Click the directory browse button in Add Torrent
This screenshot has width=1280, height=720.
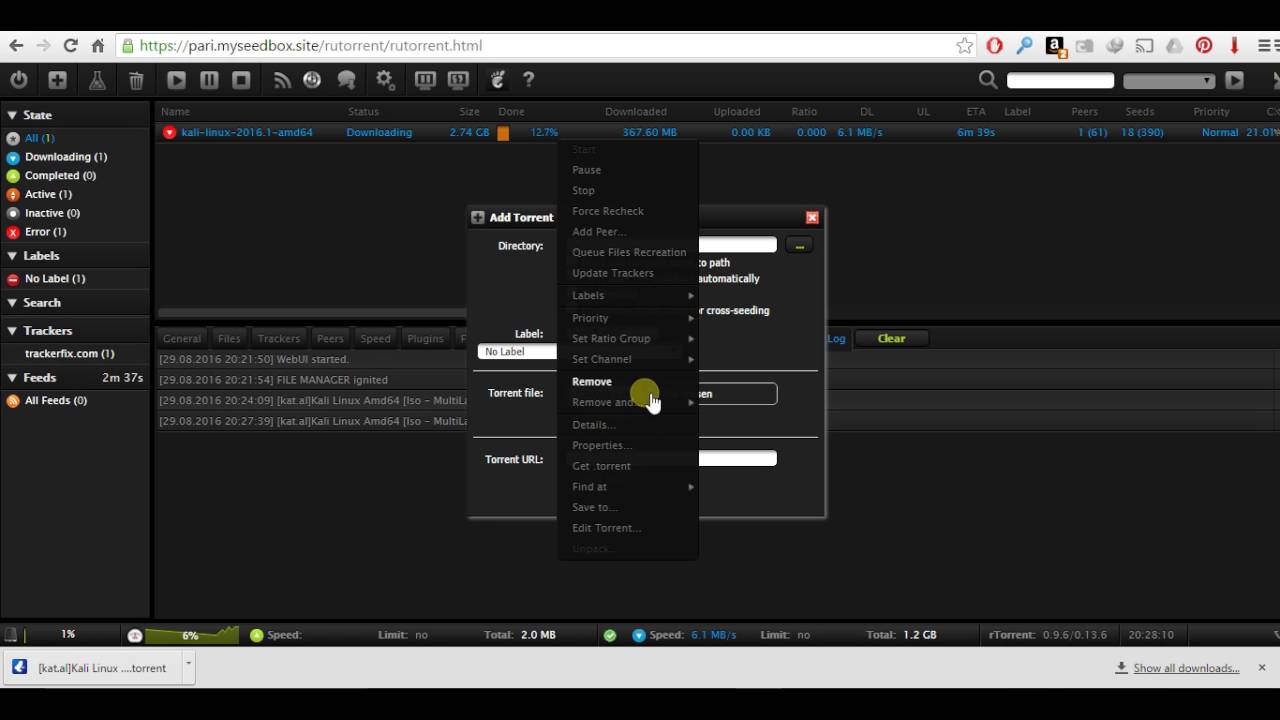pyautogui.click(x=799, y=245)
